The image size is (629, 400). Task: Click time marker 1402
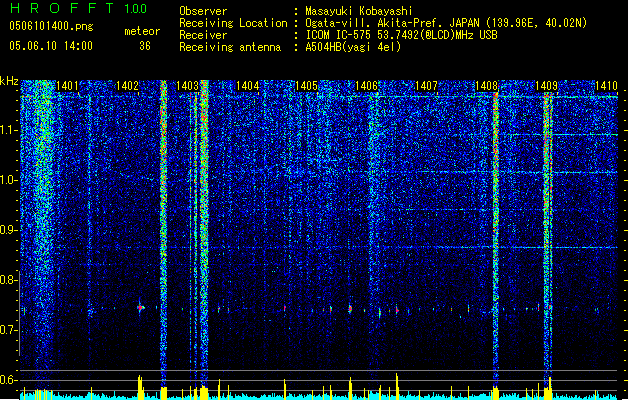click(127, 86)
